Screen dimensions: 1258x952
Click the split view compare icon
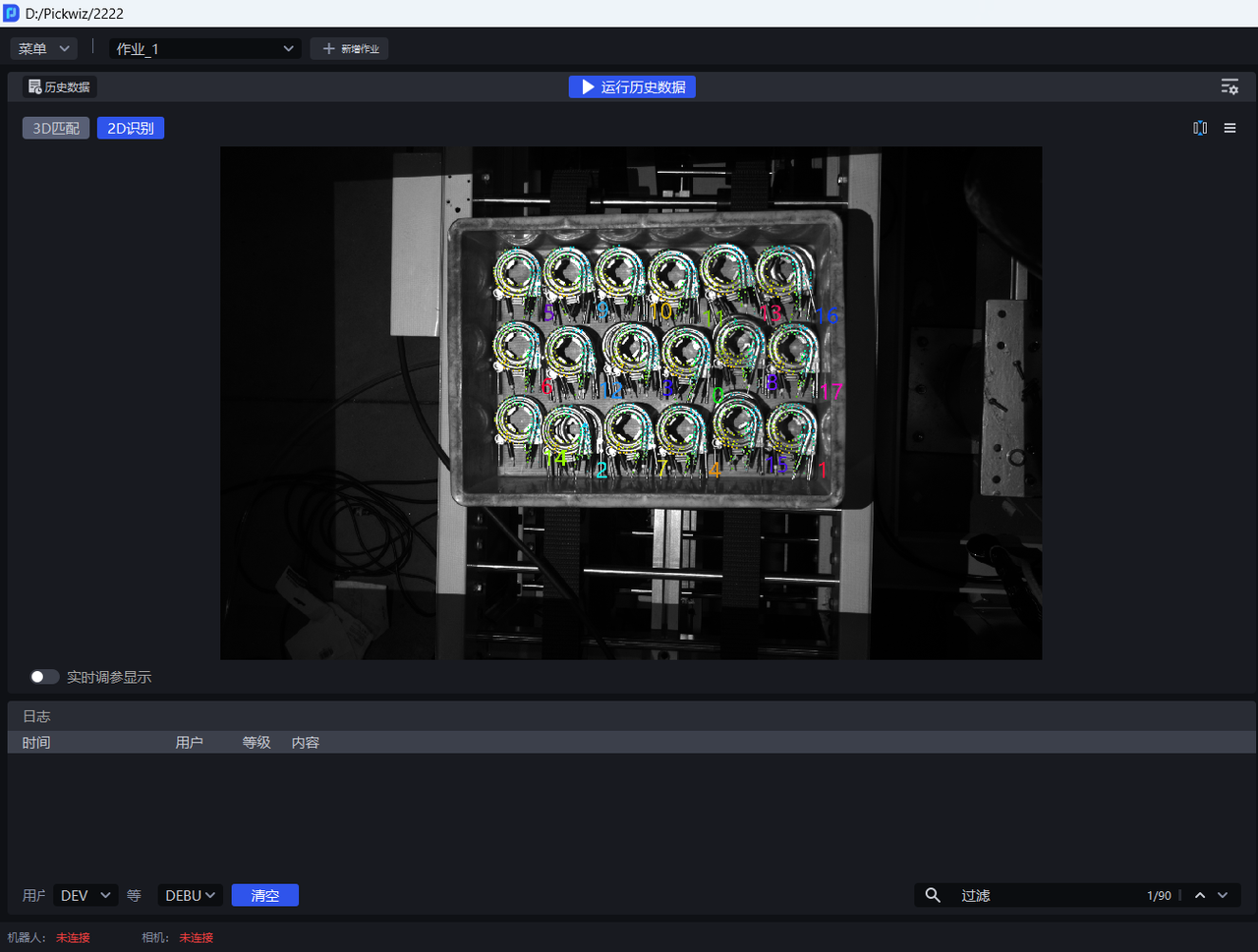point(1199,129)
